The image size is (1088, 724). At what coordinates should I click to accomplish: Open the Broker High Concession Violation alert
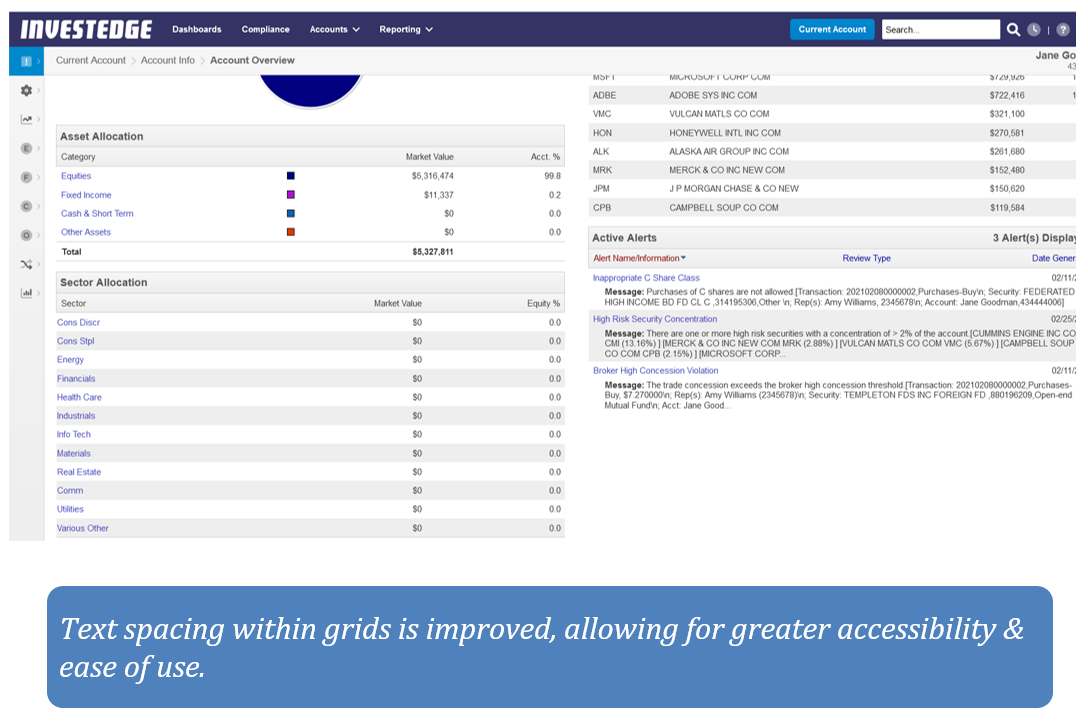point(656,371)
